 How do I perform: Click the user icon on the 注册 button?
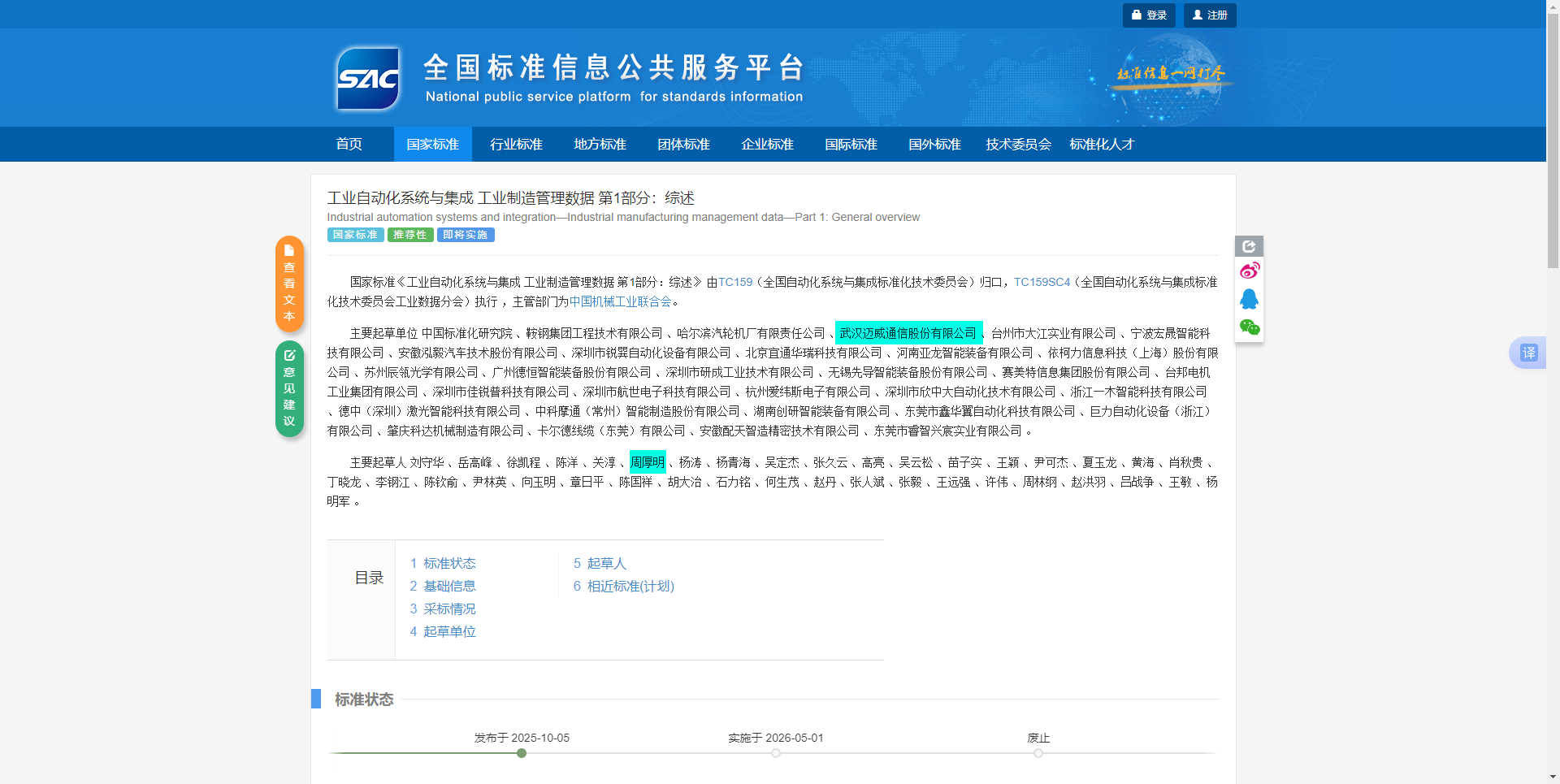coord(1196,15)
